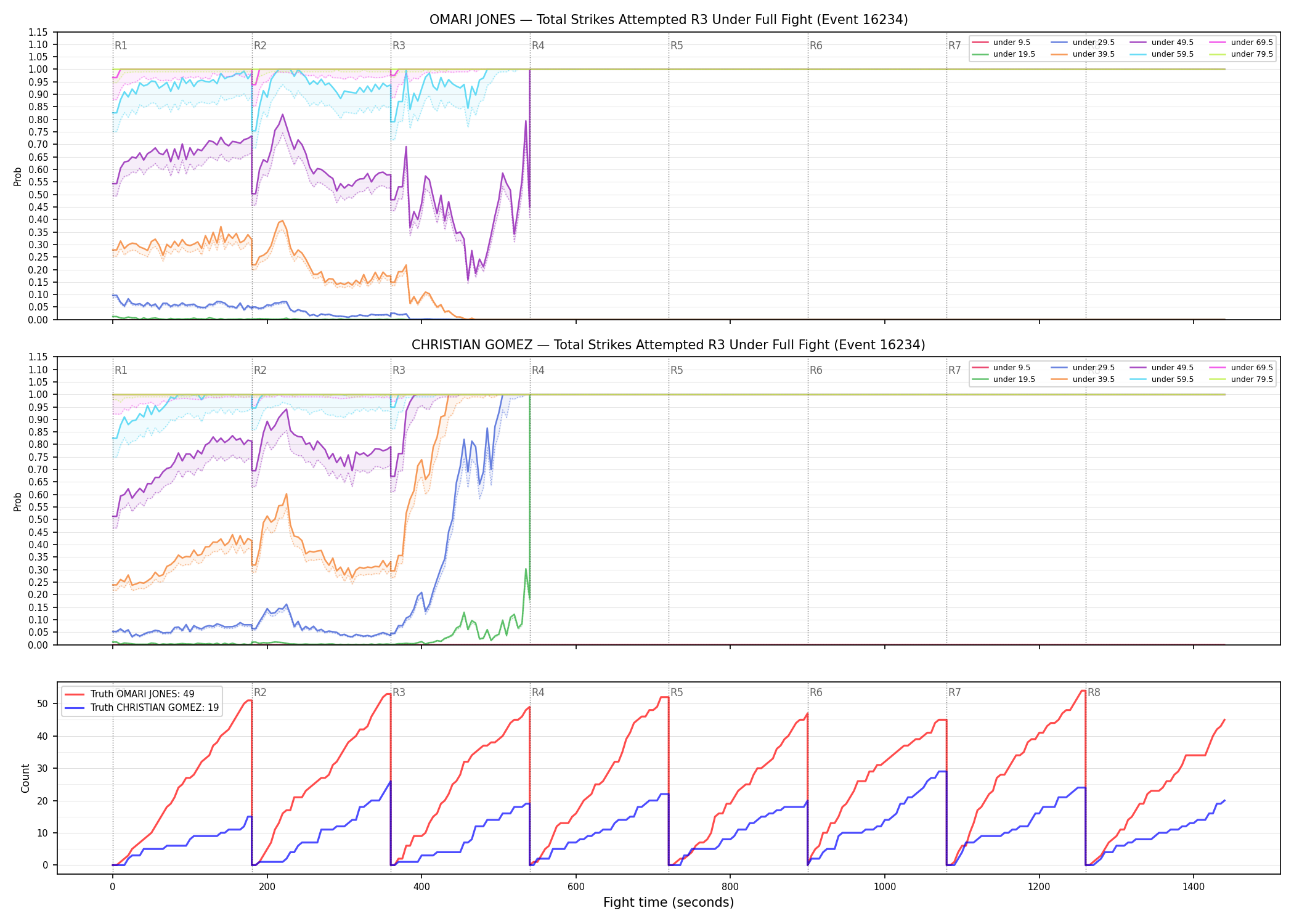
Task: Click the R5 round marker in Count chart
Action: click(x=677, y=692)
